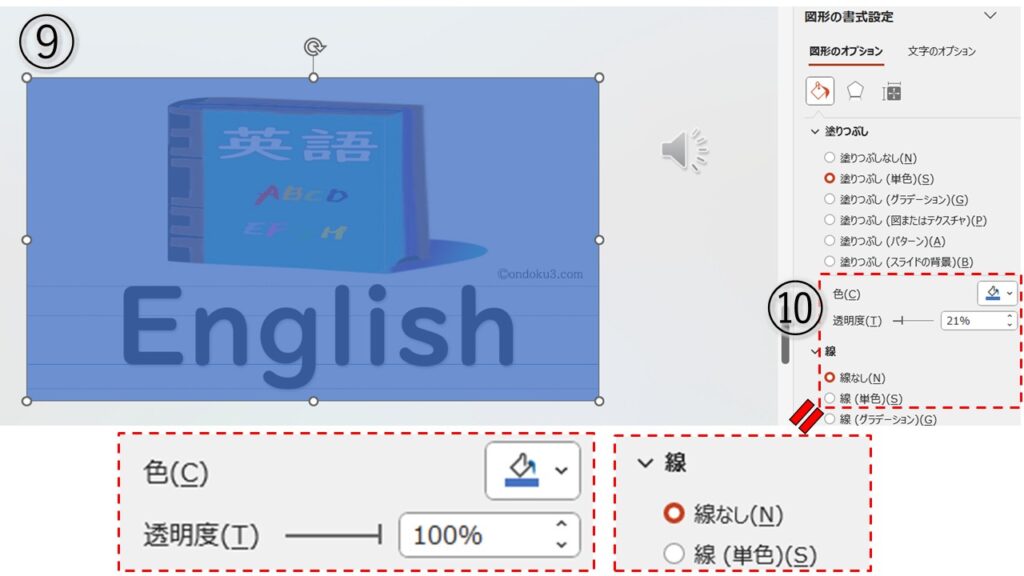
Task: Collapse the 線 section in the format panel
Action: pyautogui.click(x=815, y=351)
